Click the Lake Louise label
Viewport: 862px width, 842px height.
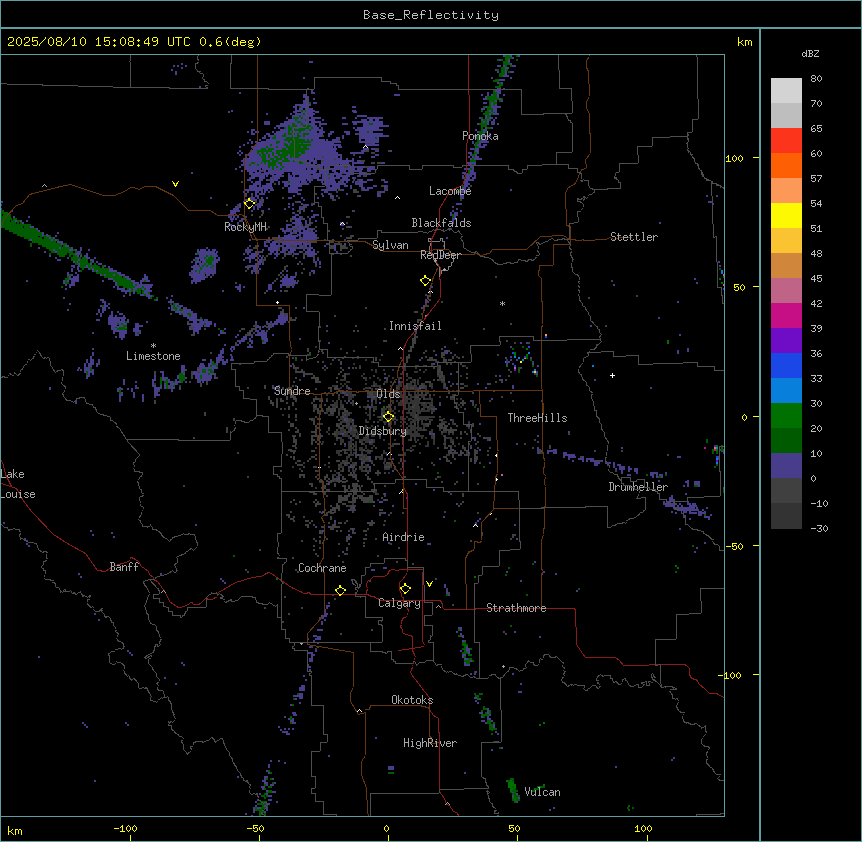tap(17, 484)
